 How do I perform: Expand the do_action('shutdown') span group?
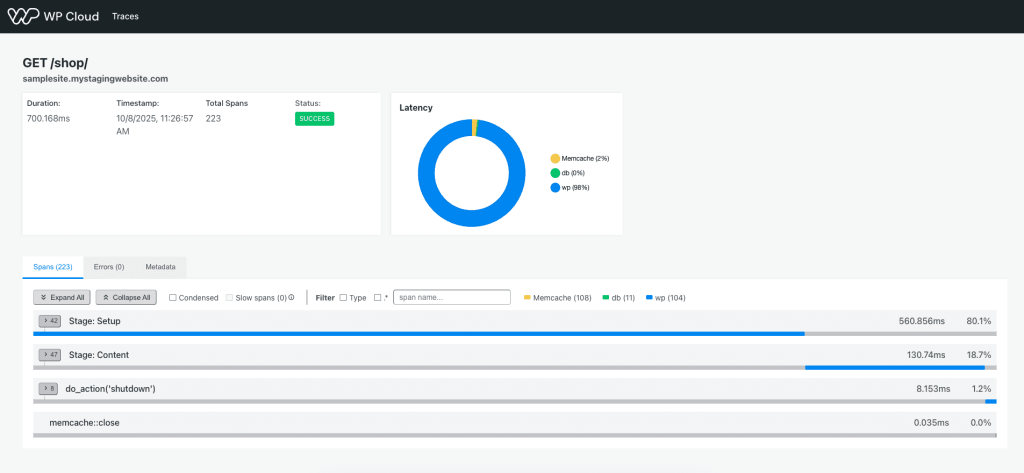[x=49, y=388]
